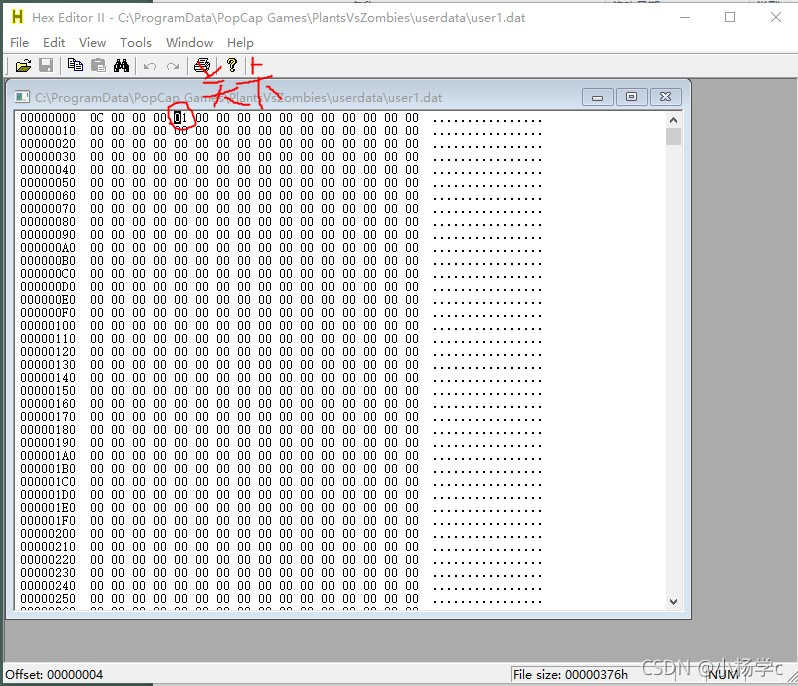798x686 pixels.
Task: Maximize the Hex Editor II main window
Action: coord(730,17)
